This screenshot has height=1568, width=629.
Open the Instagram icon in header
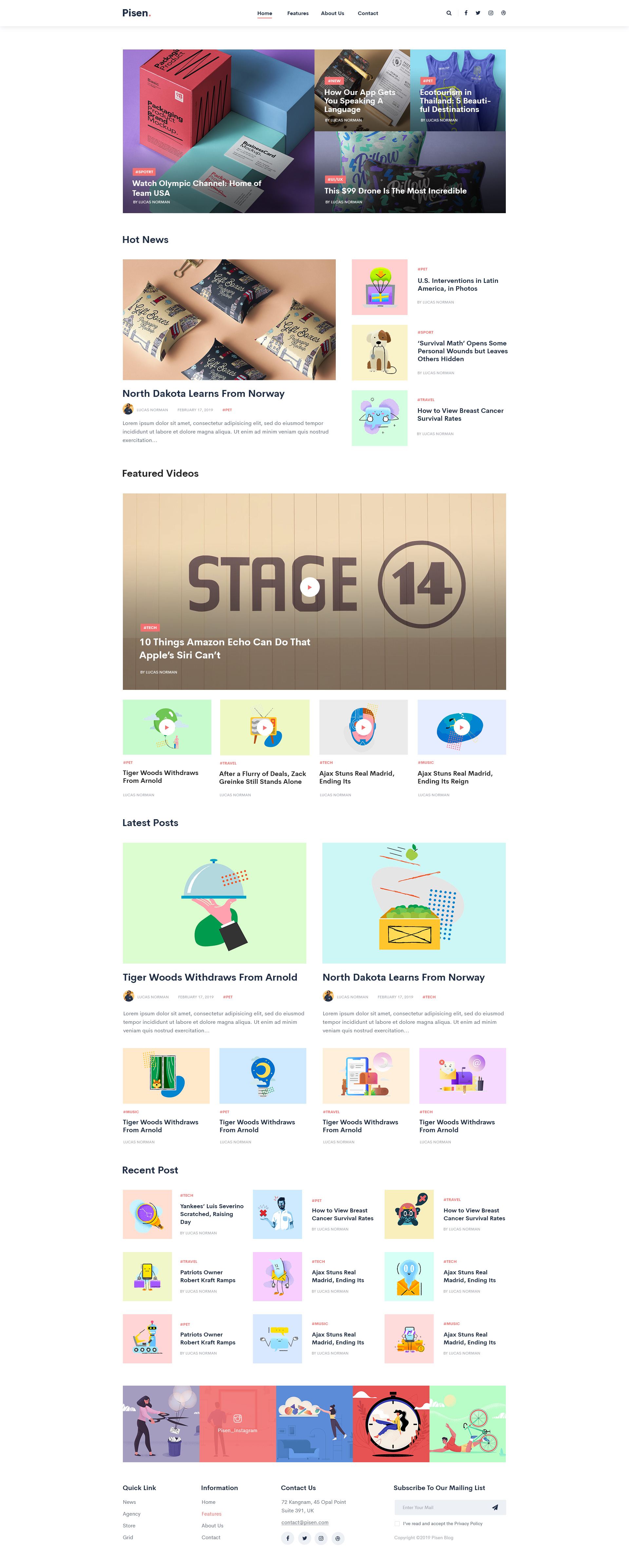click(491, 13)
